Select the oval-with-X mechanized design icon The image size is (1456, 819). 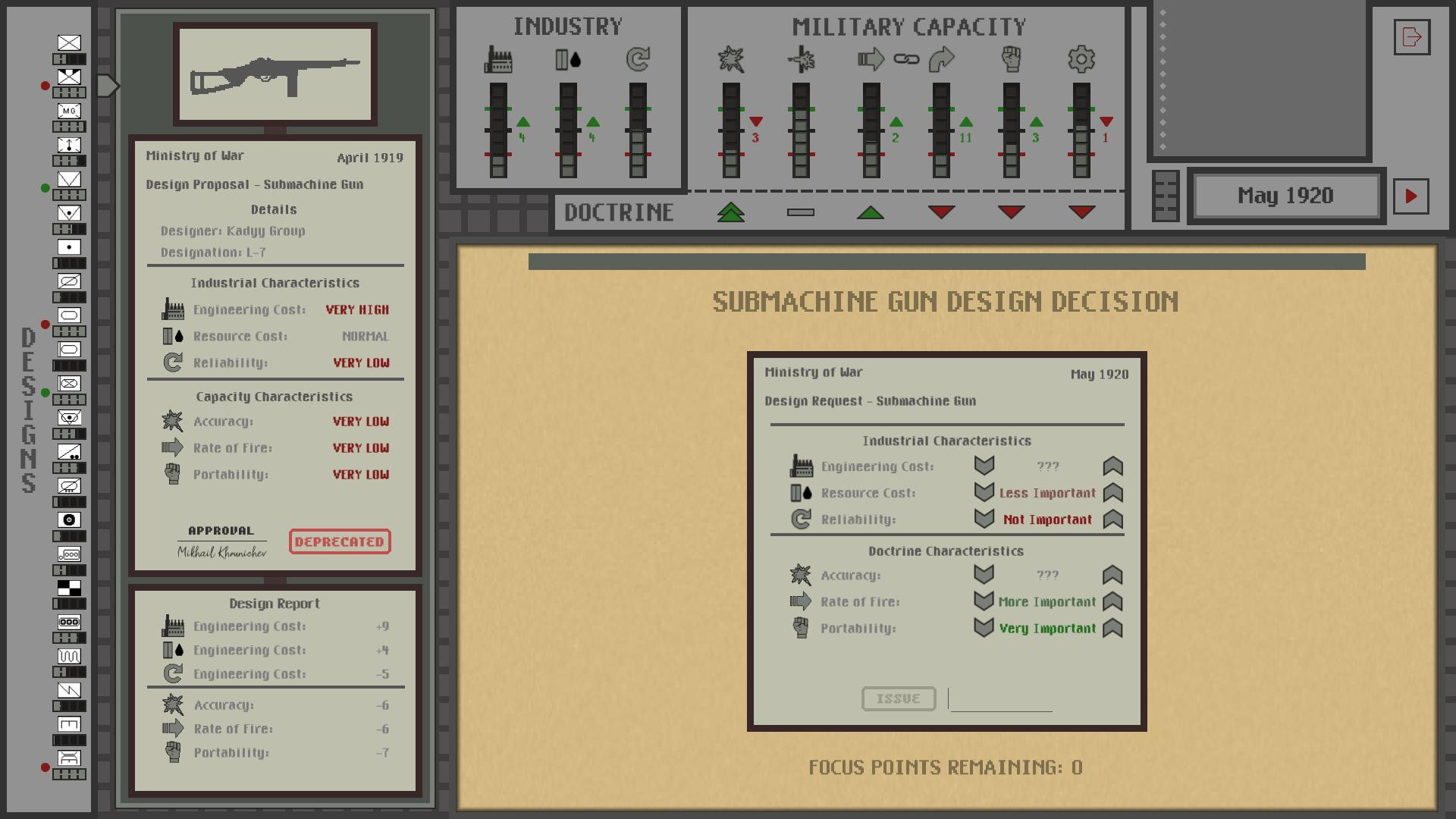[69, 384]
